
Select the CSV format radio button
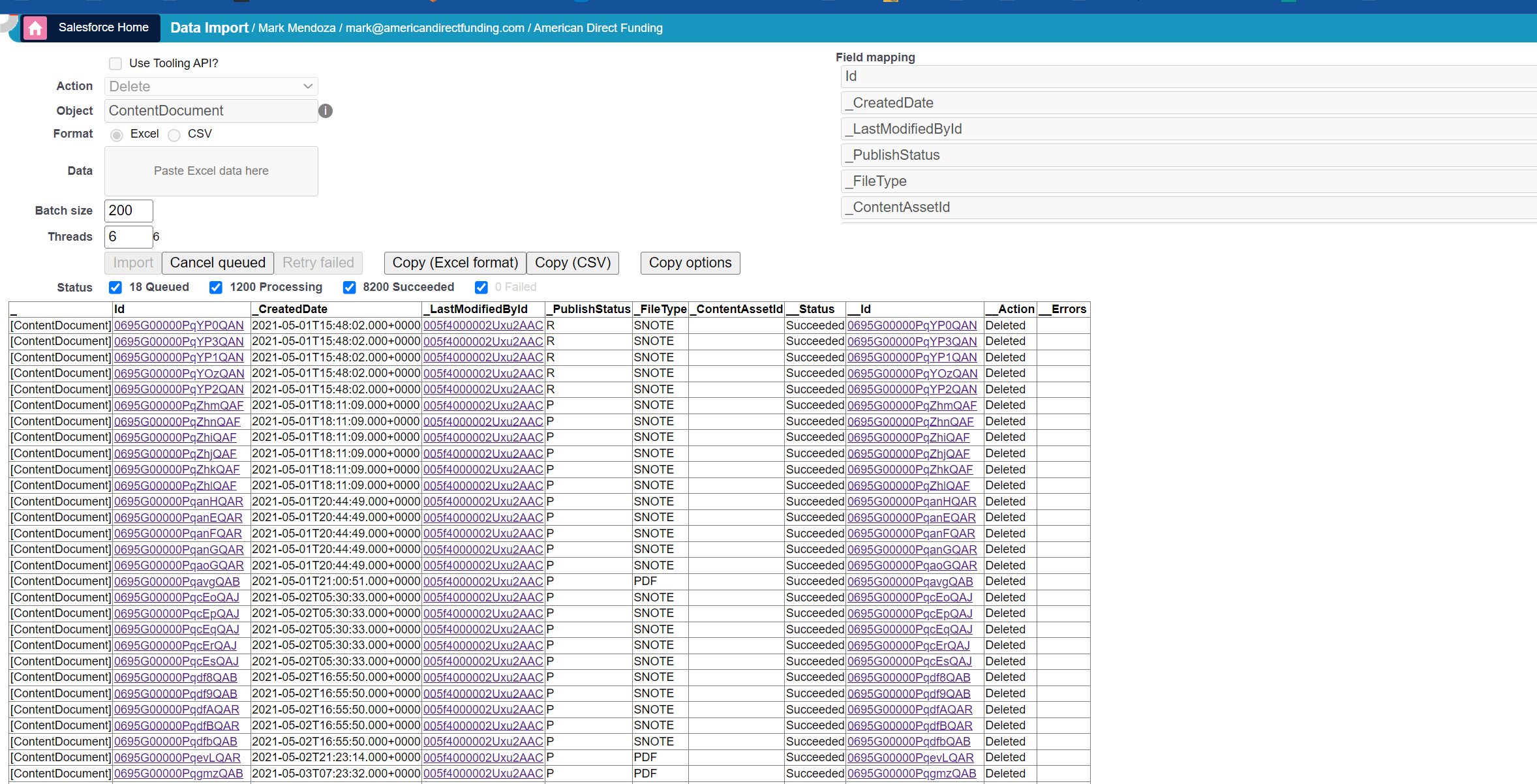click(x=174, y=135)
